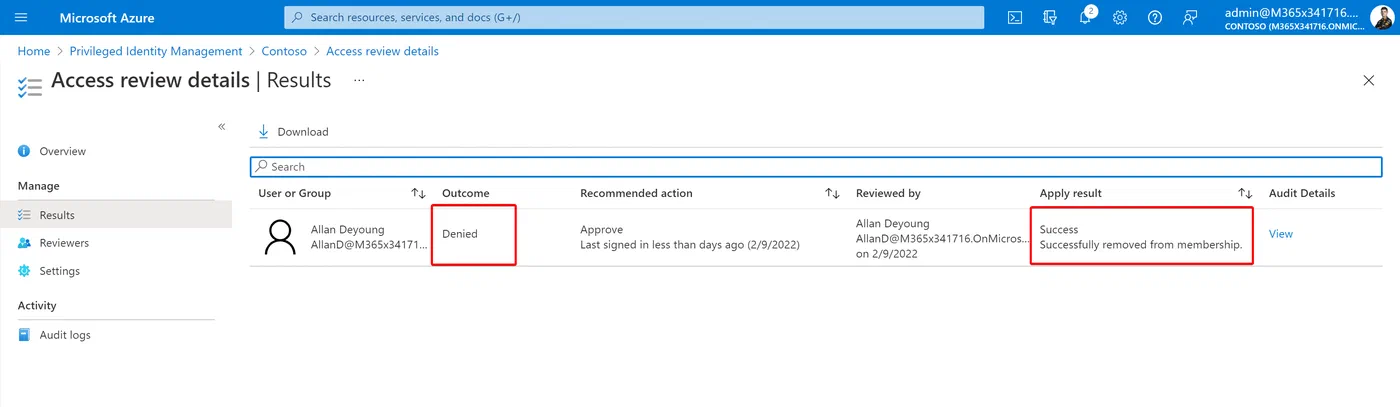The width and height of the screenshot is (1400, 407).
Task: Open feedback icon in header
Action: [x=1190, y=17]
